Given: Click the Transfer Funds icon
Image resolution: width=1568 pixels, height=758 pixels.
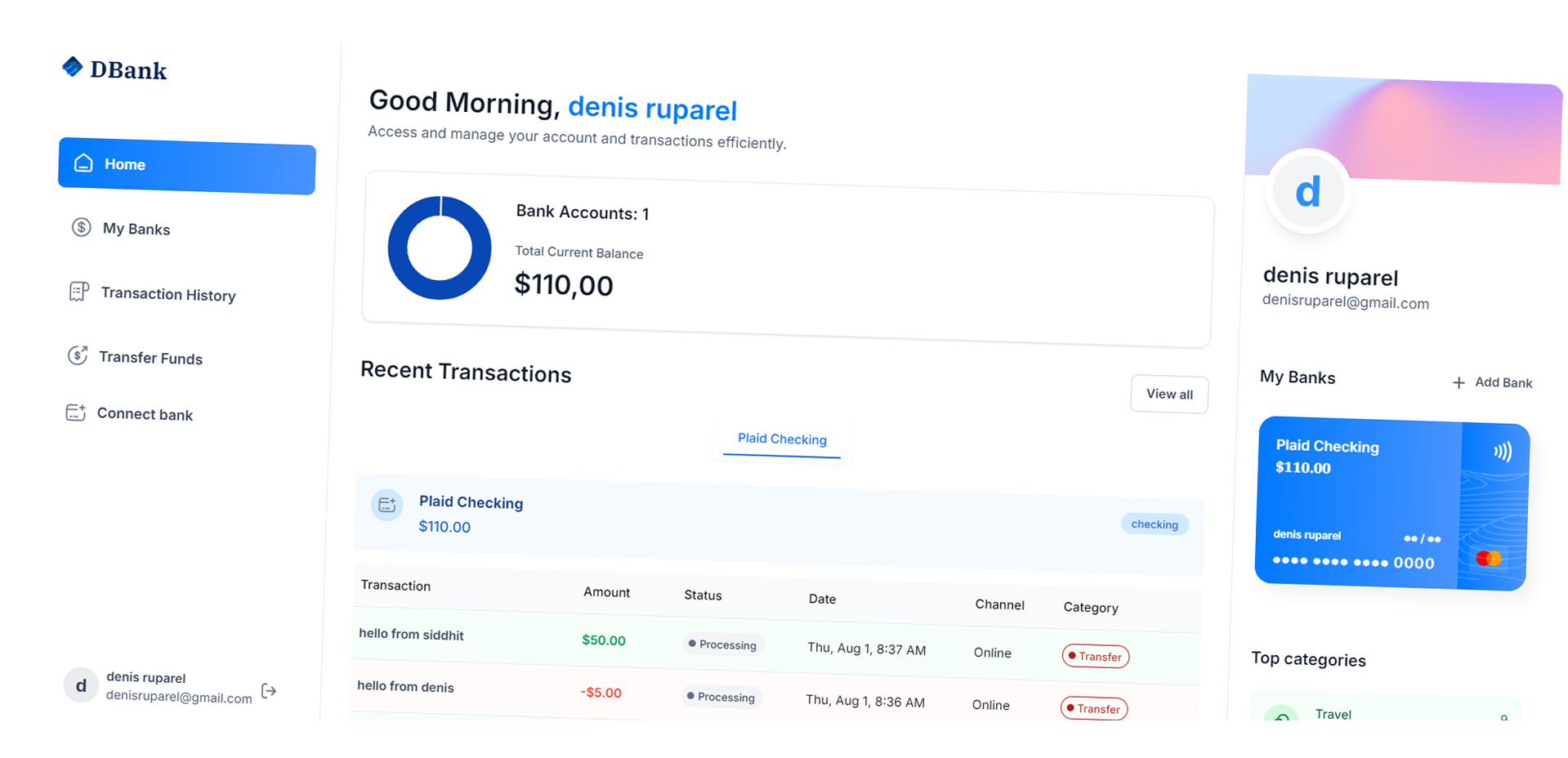Looking at the screenshot, I should (x=78, y=355).
